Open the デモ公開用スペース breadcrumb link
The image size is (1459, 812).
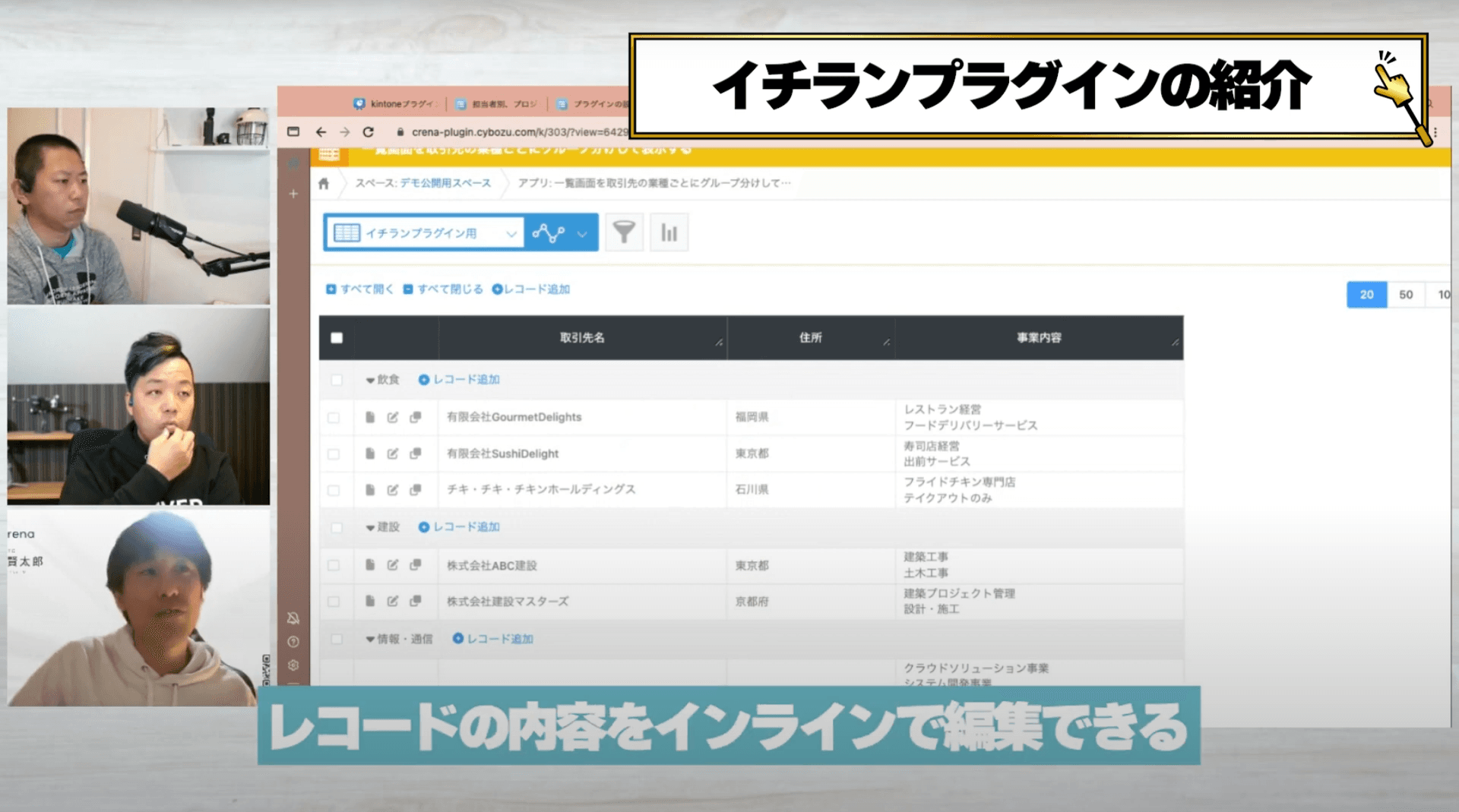(445, 183)
